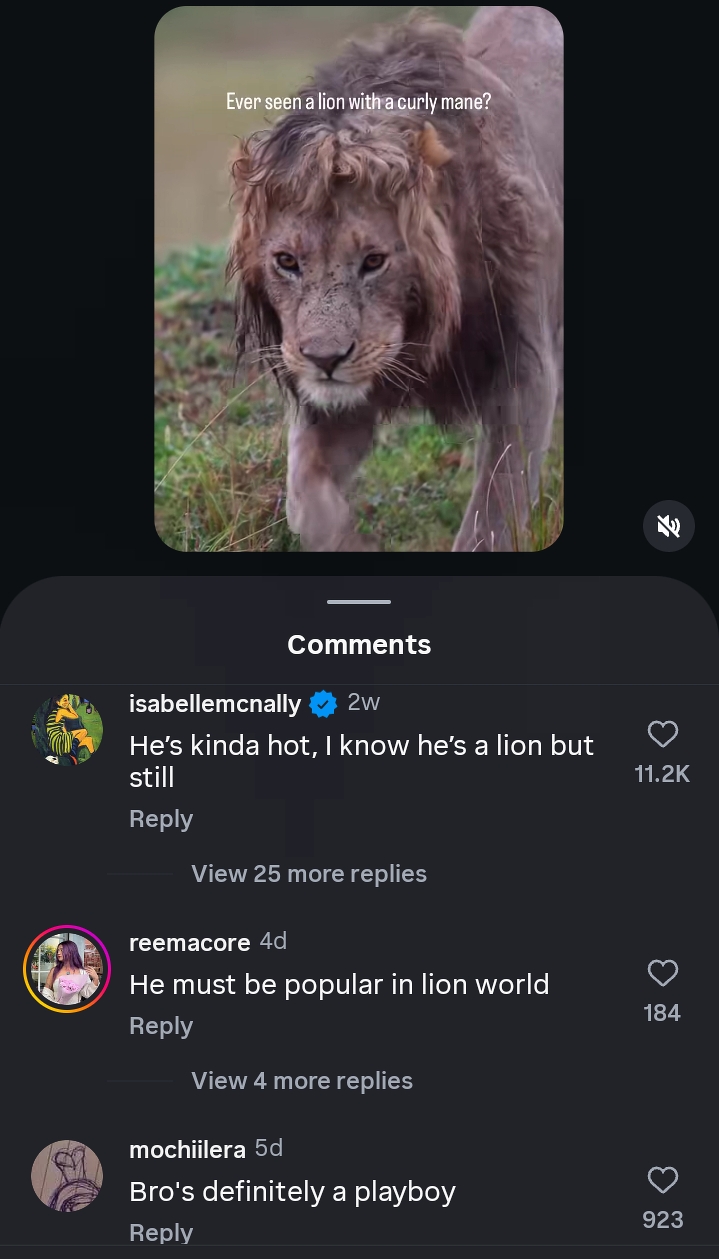Tap the 11.2K like count
The image size is (719, 1259).
pos(662,774)
